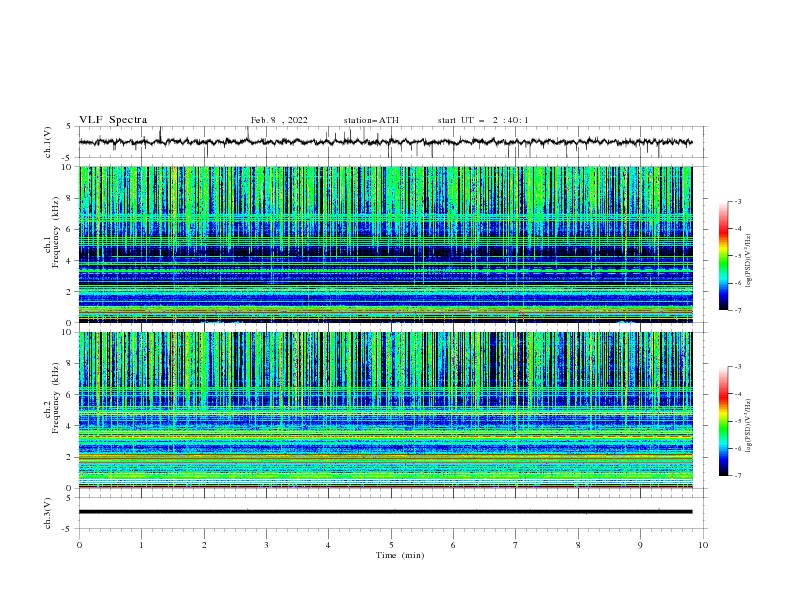
Task: Click the "-3" label on ch.1 color scale
Action: pyautogui.click(x=737, y=201)
